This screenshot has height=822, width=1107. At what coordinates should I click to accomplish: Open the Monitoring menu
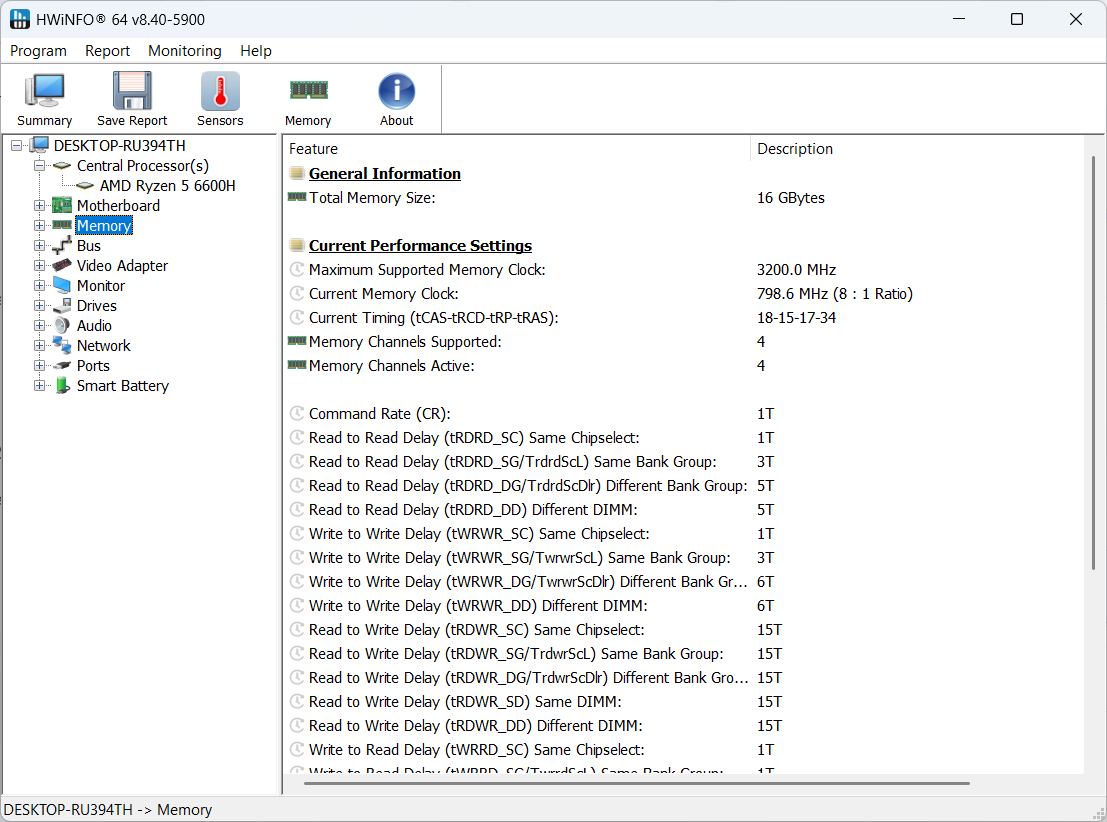point(185,51)
